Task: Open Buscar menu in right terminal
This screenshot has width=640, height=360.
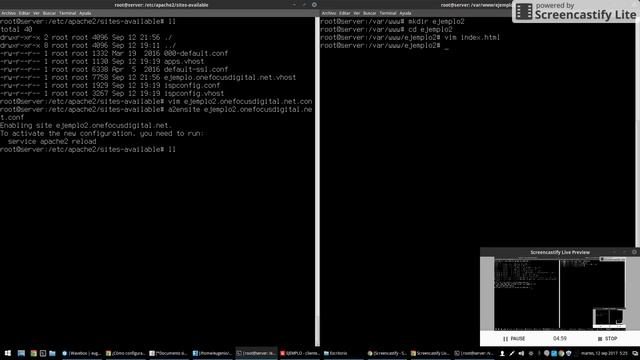Action: pos(369,13)
